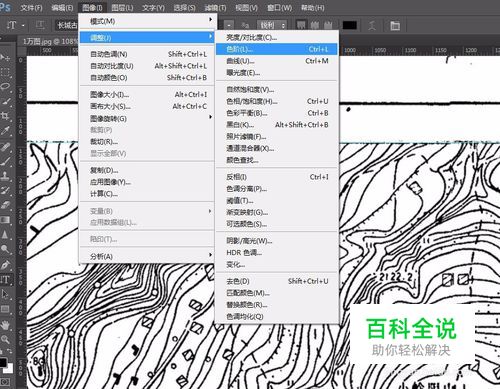Align text left in options bar
The height and width of the screenshot is (389, 500).
coord(301,25)
